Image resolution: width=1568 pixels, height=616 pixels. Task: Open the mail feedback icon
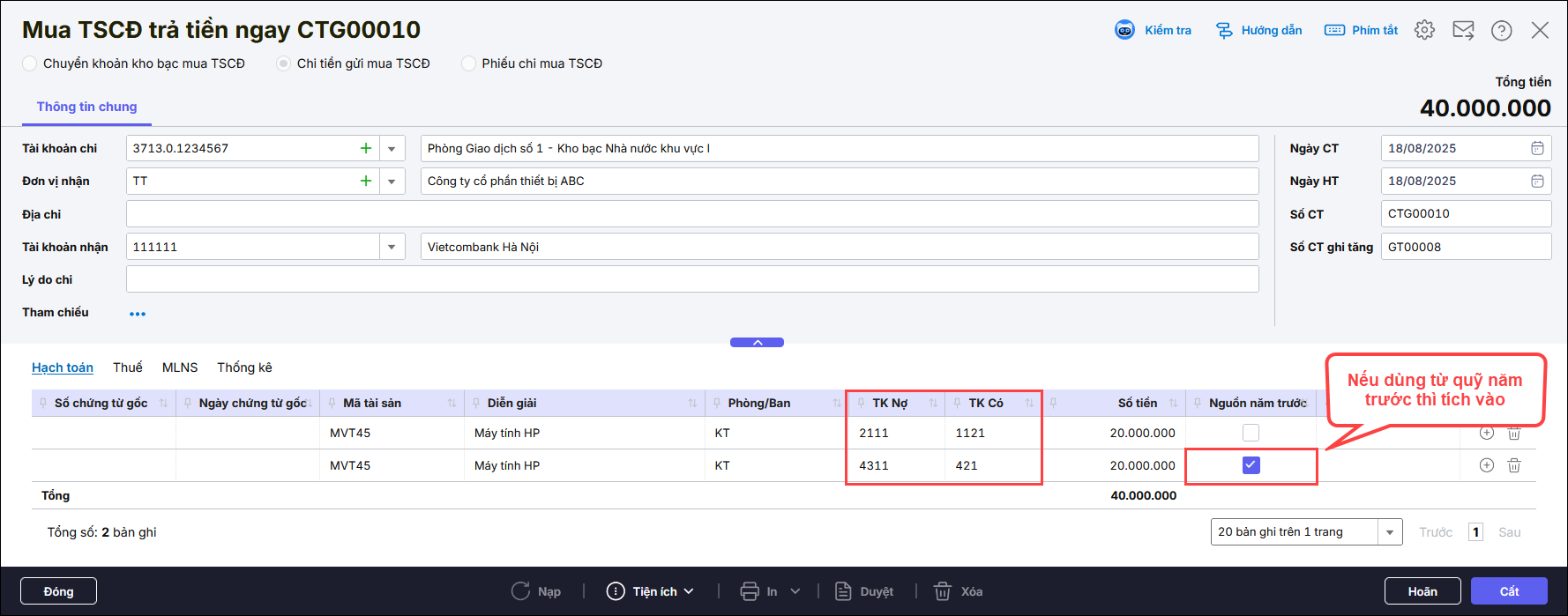[x=1463, y=30]
